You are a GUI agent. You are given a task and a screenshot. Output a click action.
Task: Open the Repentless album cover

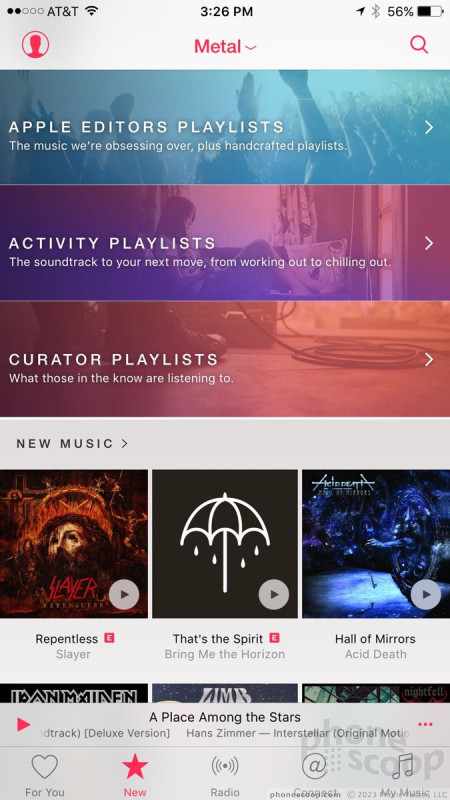point(73,544)
